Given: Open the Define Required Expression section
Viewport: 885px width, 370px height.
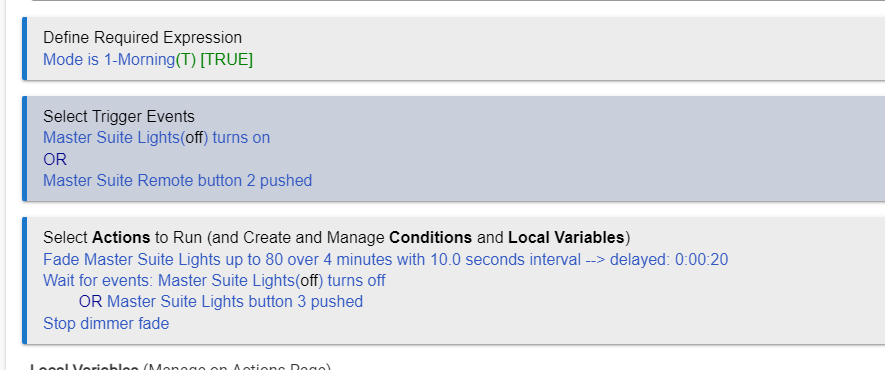Looking at the screenshot, I should (x=142, y=38).
